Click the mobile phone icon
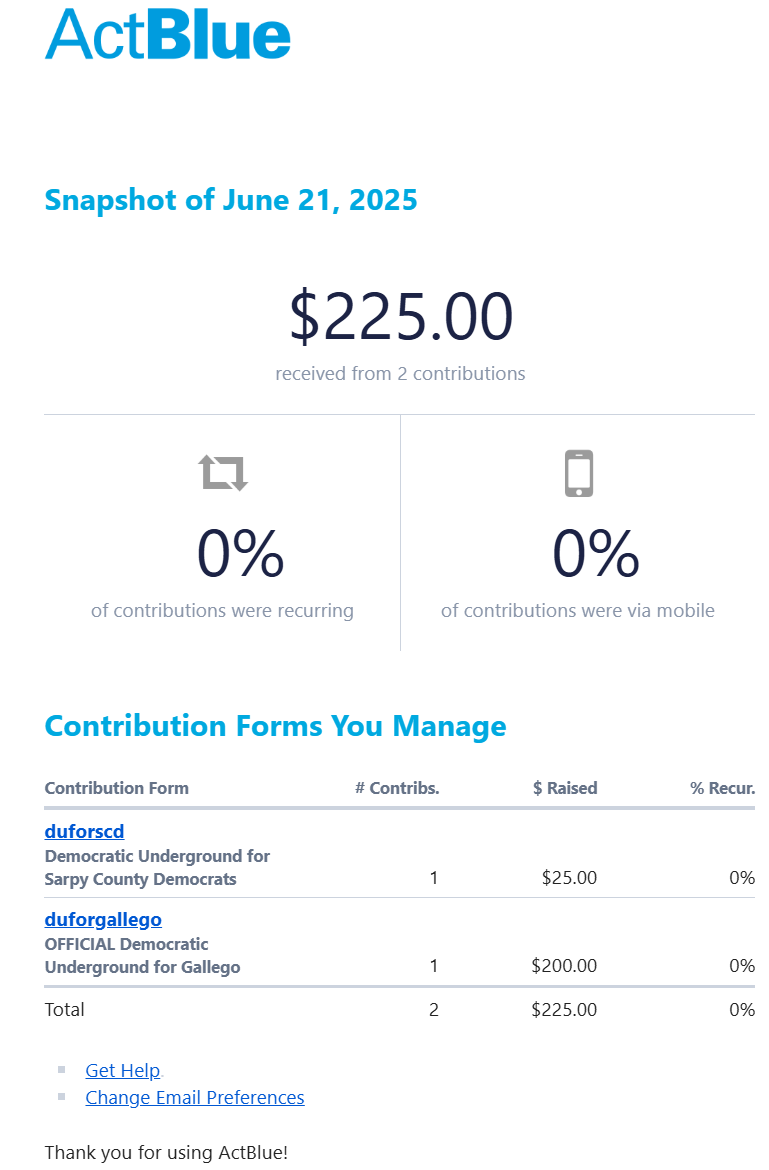The height and width of the screenshot is (1170, 769). (578, 473)
